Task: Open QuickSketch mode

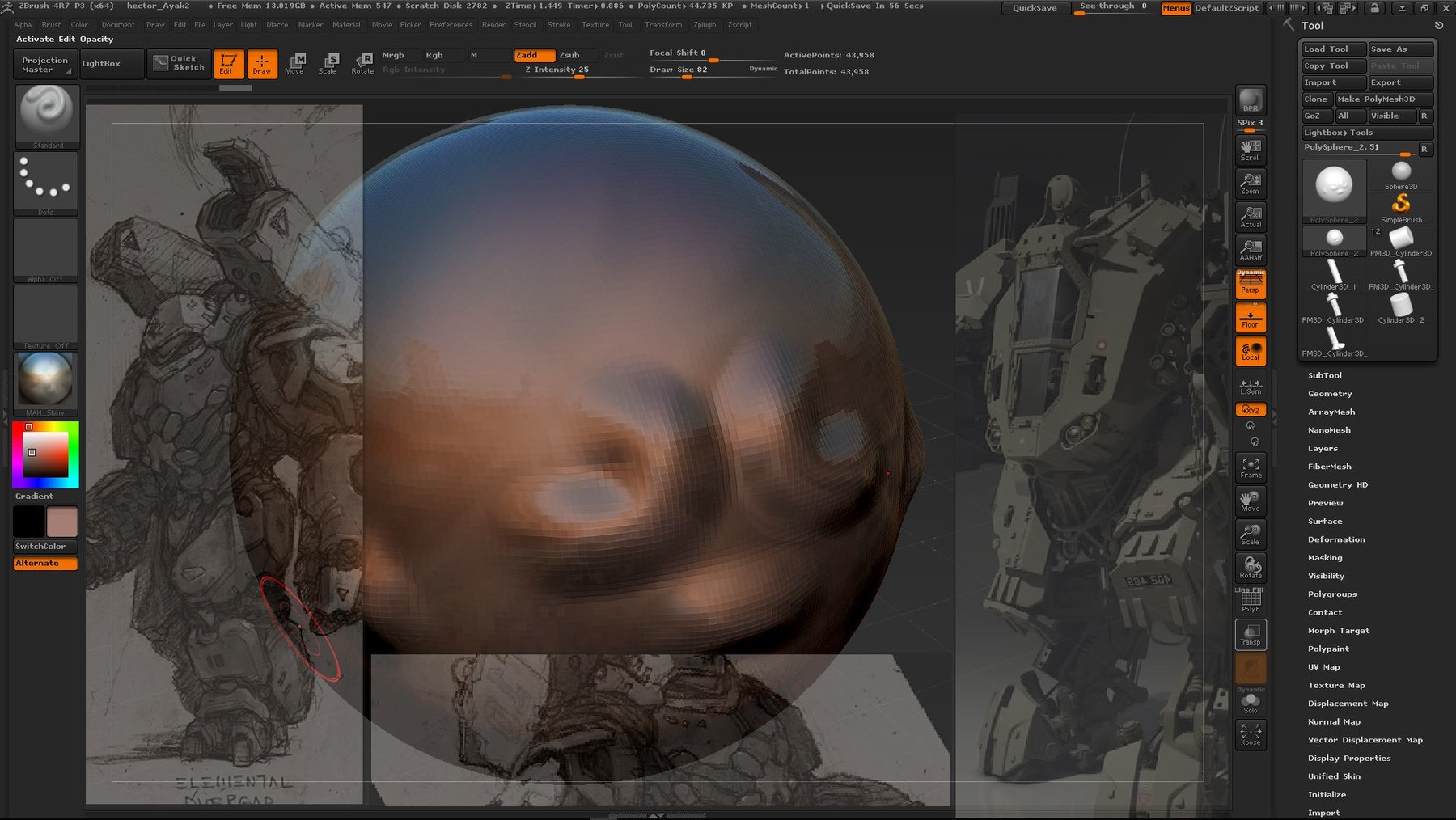Action: pos(180,63)
